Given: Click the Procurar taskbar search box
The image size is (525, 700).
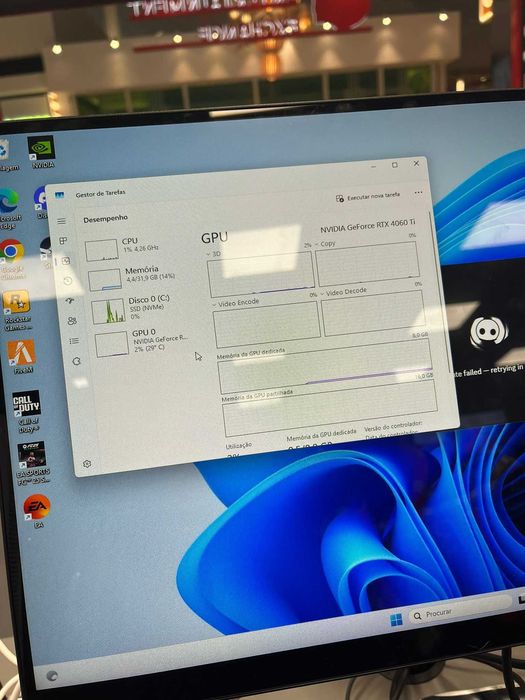Looking at the screenshot, I should click(x=460, y=611).
